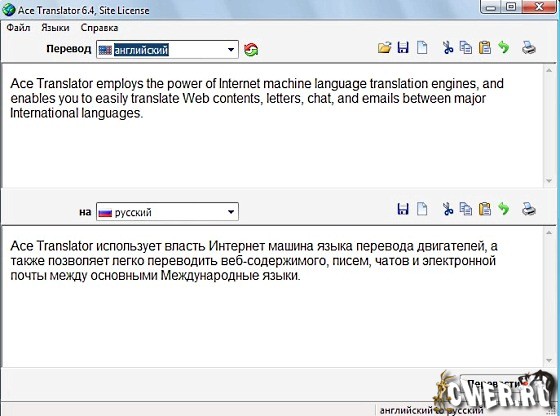Expand the английский source language dropdown
Image resolution: width=560 pixels, height=416 pixels.
[231, 50]
